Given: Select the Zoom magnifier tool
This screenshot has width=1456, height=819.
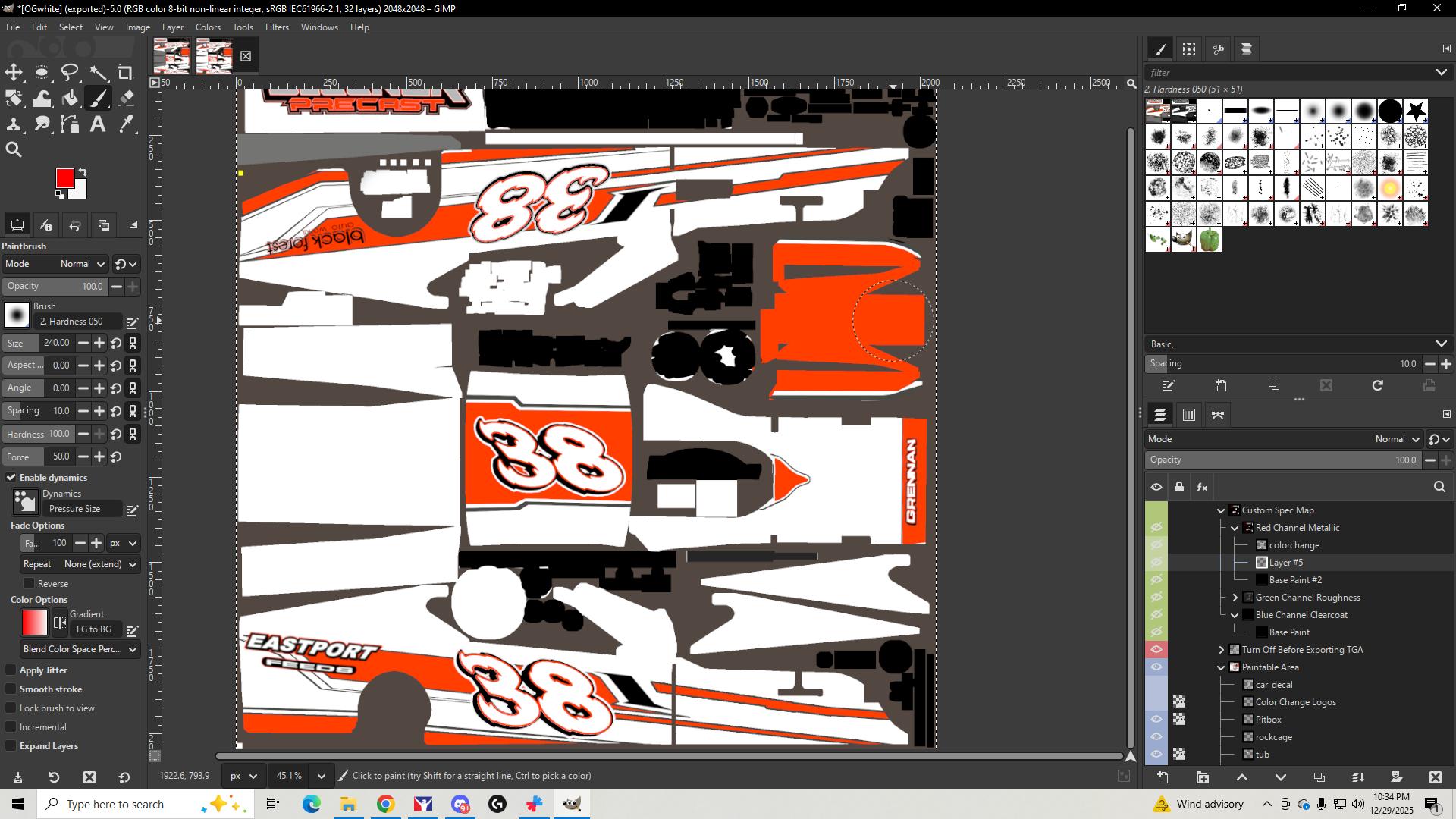Looking at the screenshot, I should point(14,149).
